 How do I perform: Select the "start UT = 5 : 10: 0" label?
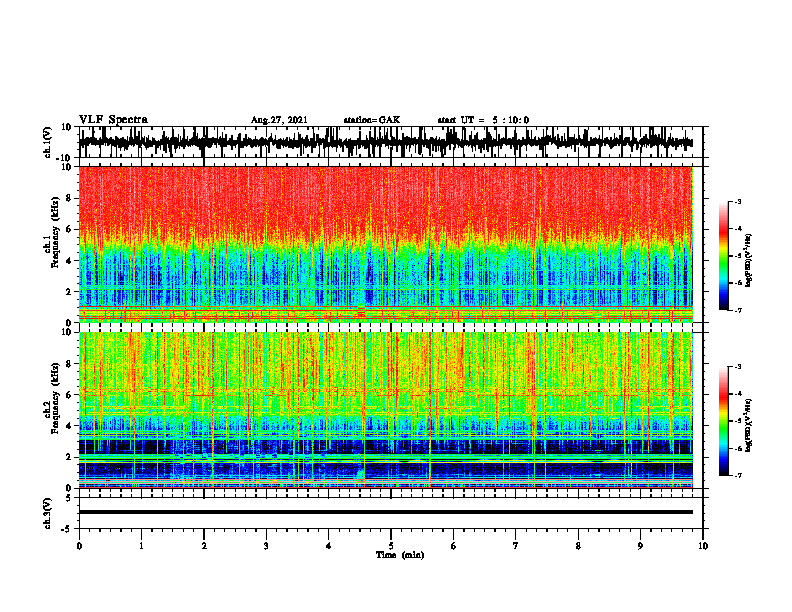pos(483,120)
